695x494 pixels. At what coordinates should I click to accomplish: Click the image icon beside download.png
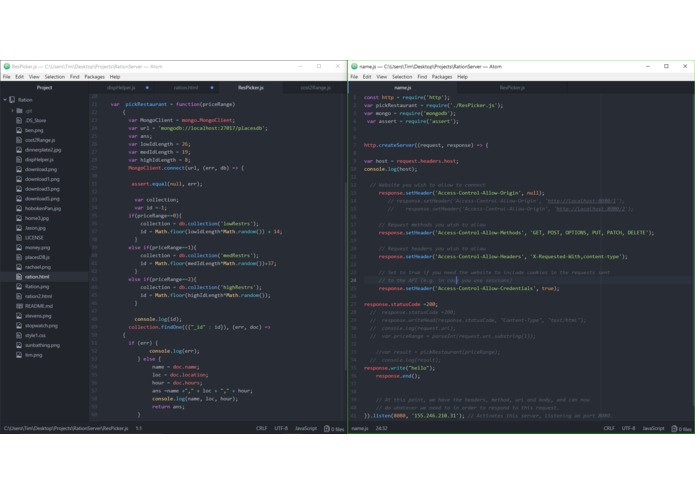(19, 169)
